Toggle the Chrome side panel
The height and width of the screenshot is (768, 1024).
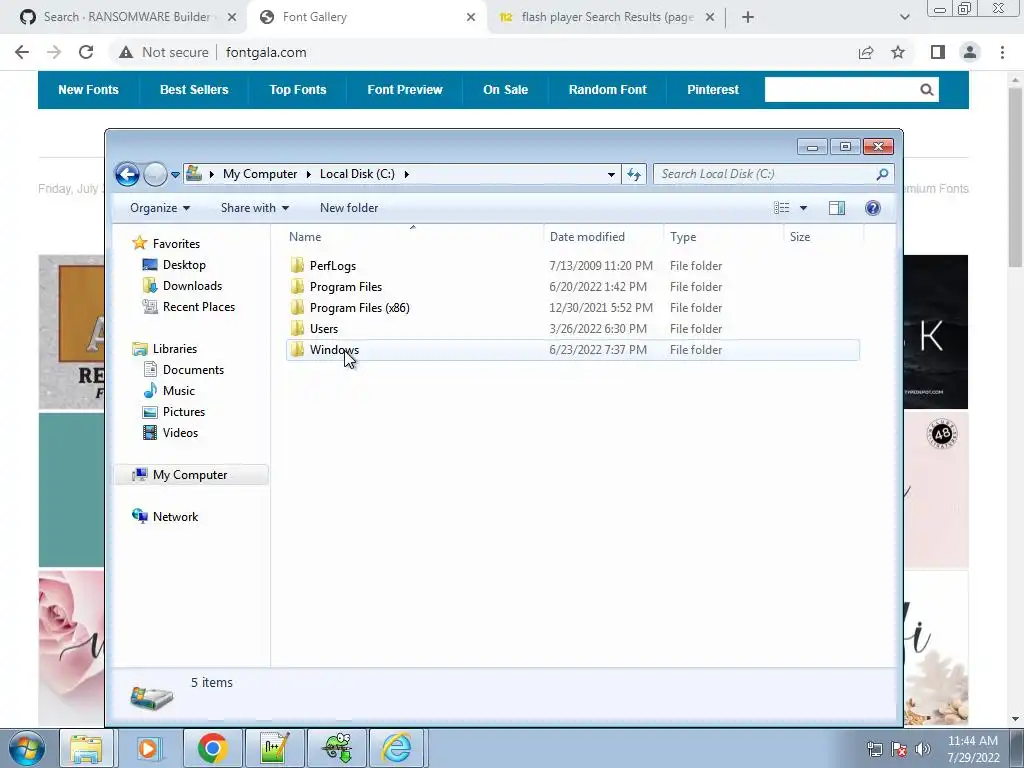click(x=938, y=52)
